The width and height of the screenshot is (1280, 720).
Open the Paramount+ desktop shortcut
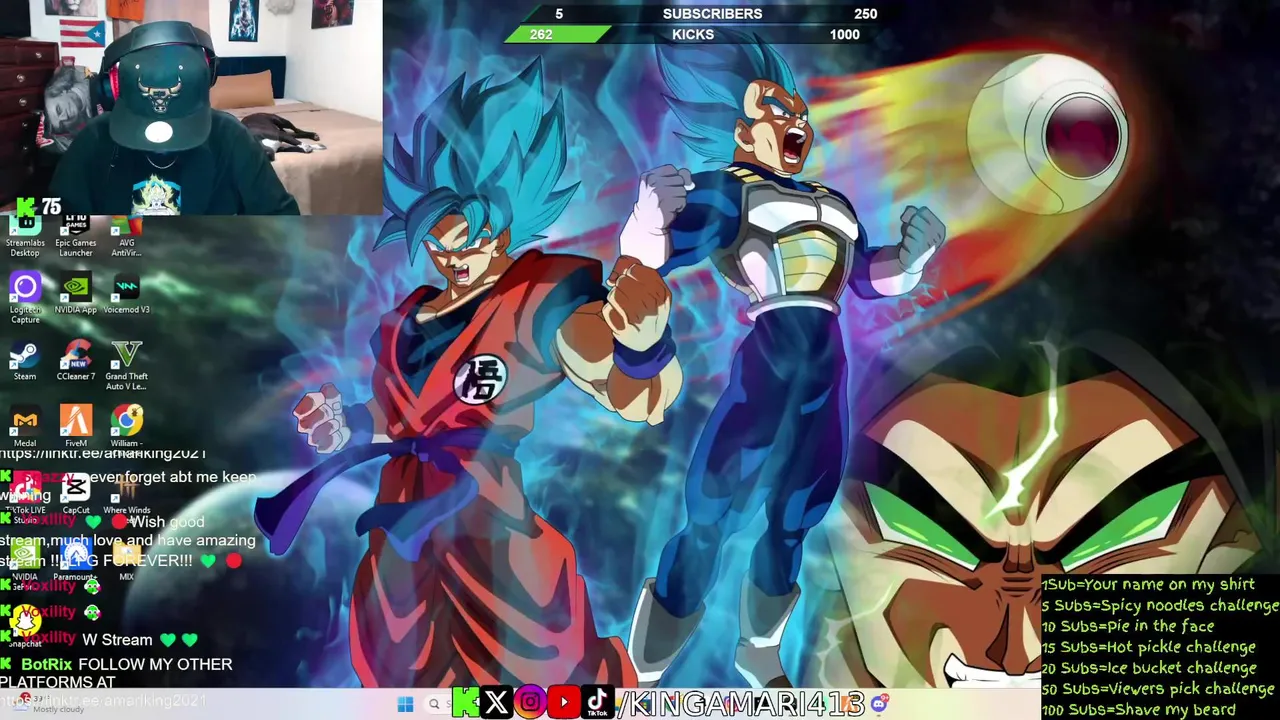(76, 562)
